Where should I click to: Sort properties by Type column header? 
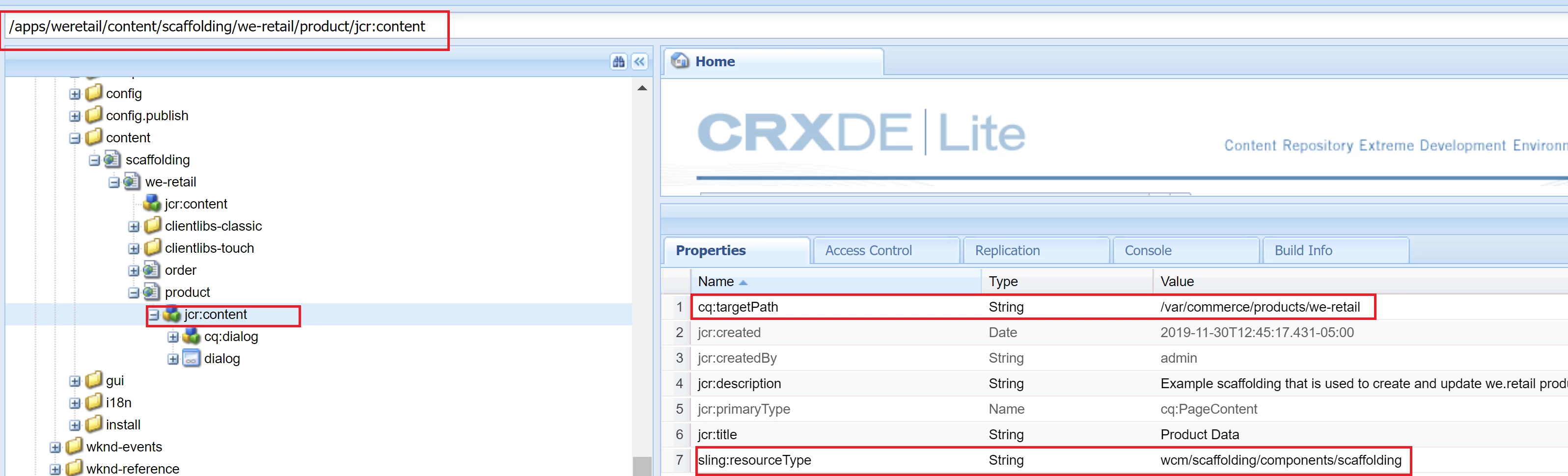click(x=1067, y=282)
